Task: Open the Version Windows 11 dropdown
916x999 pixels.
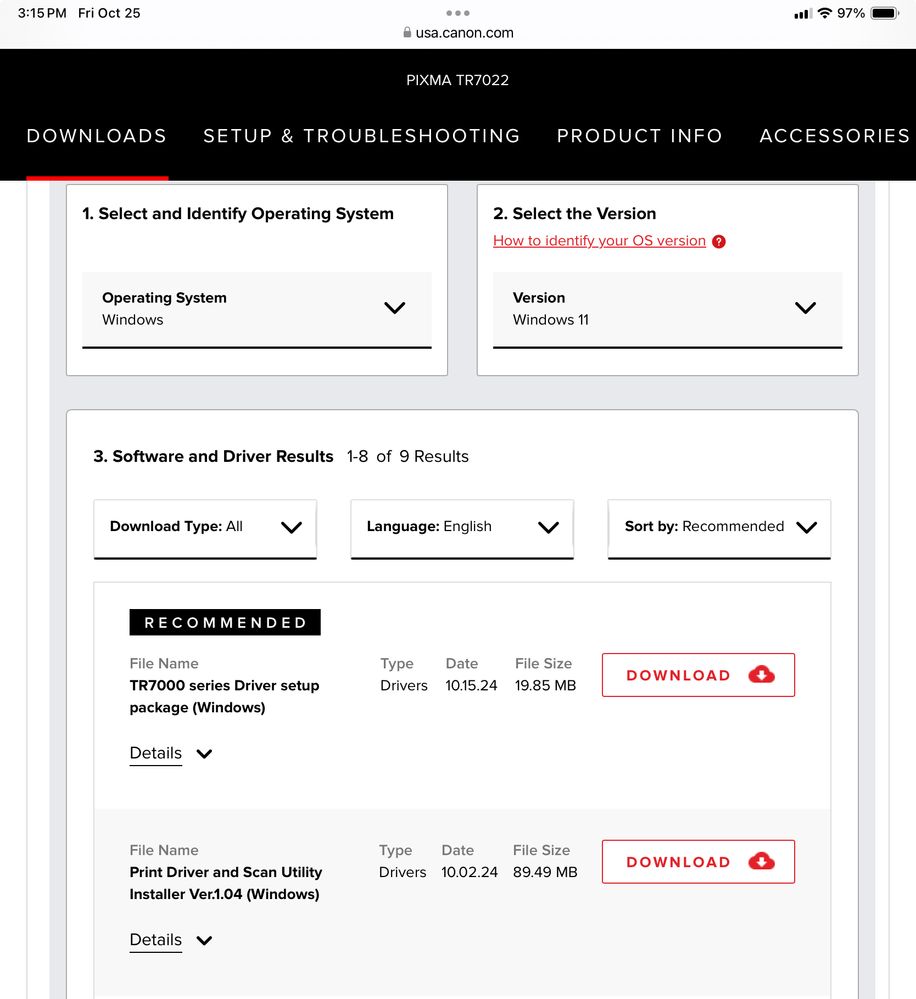Action: point(667,309)
